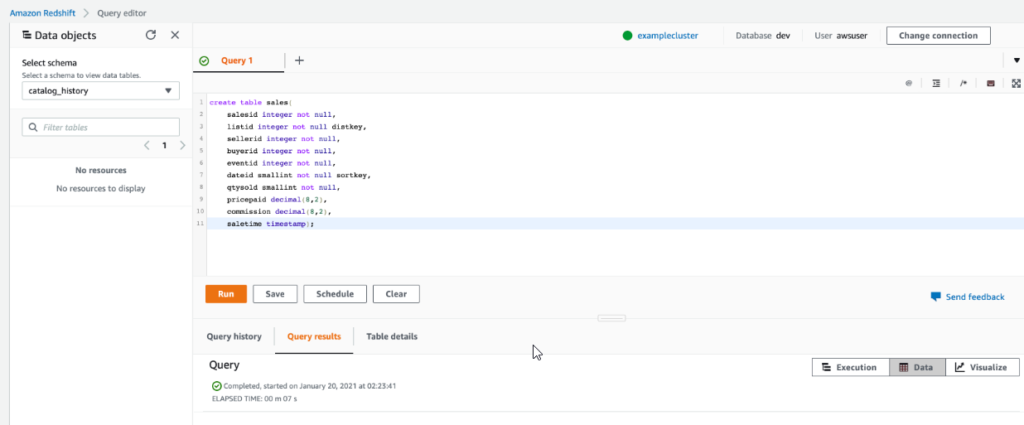Click the Change connection button

point(938,35)
